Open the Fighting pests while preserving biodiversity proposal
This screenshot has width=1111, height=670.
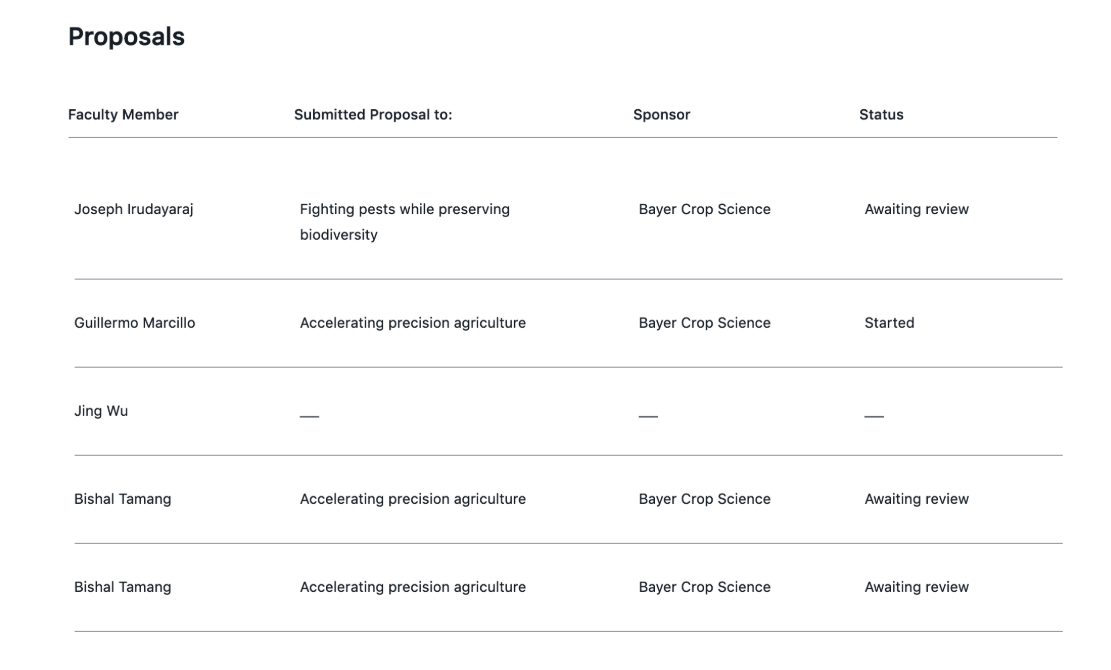point(404,222)
